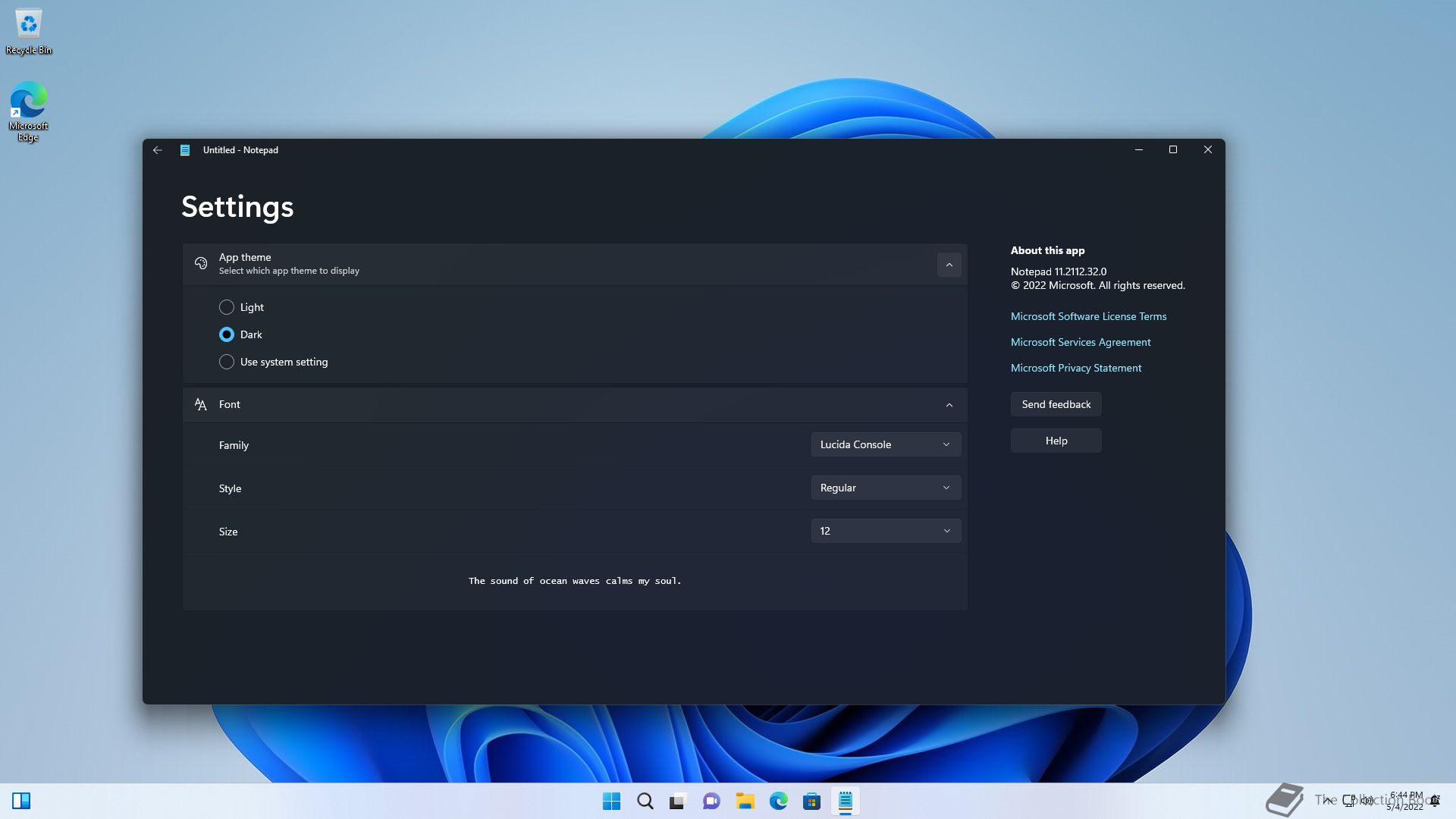Close the Notepad window
The width and height of the screenshot is (1456, 819).
pyautogui.click(x=1208, y=150)
